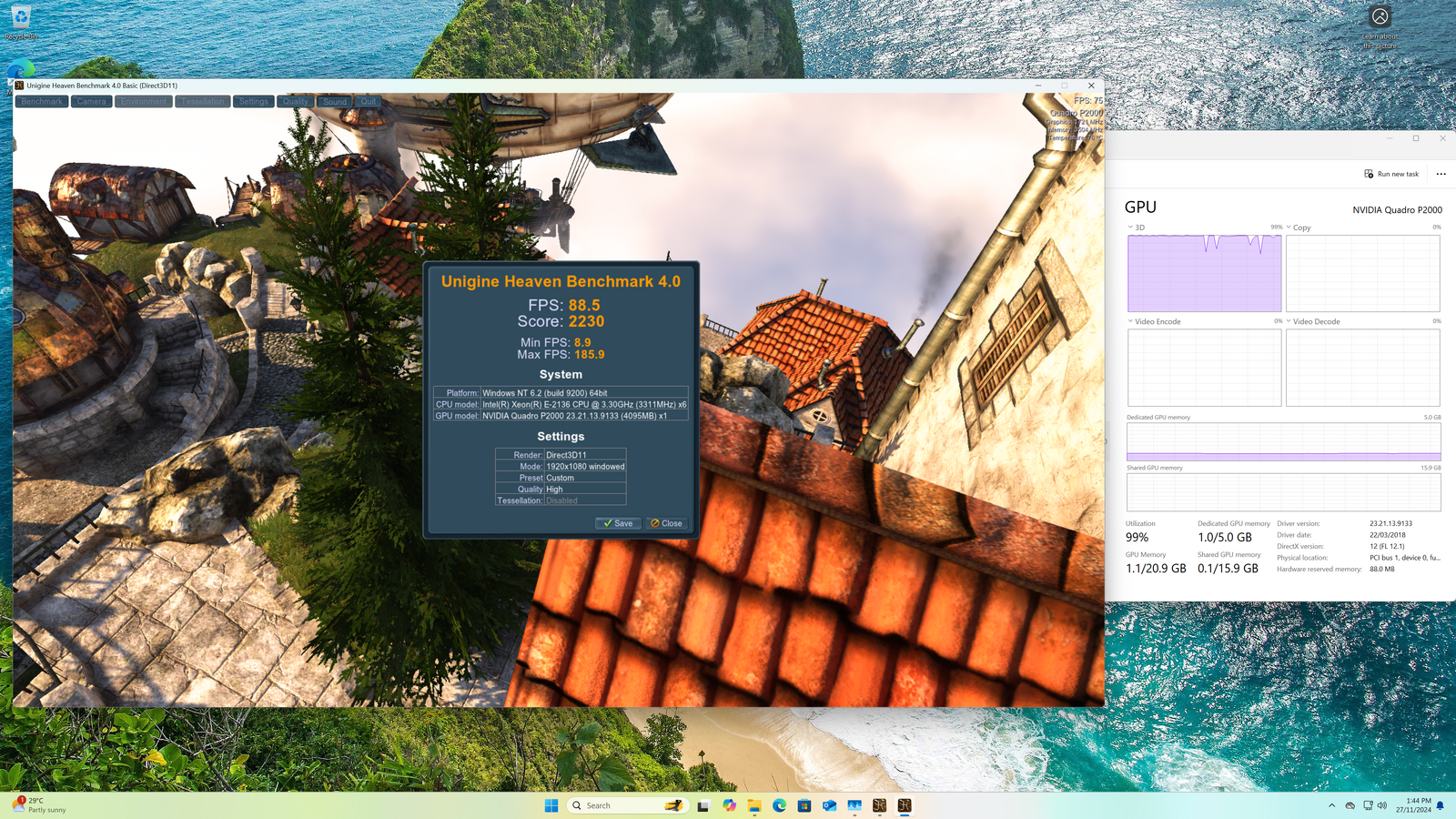Expand the Video Decode engine dropdown
Image resolution: width=1456 pixels, height=819 pixels.
1289,321
